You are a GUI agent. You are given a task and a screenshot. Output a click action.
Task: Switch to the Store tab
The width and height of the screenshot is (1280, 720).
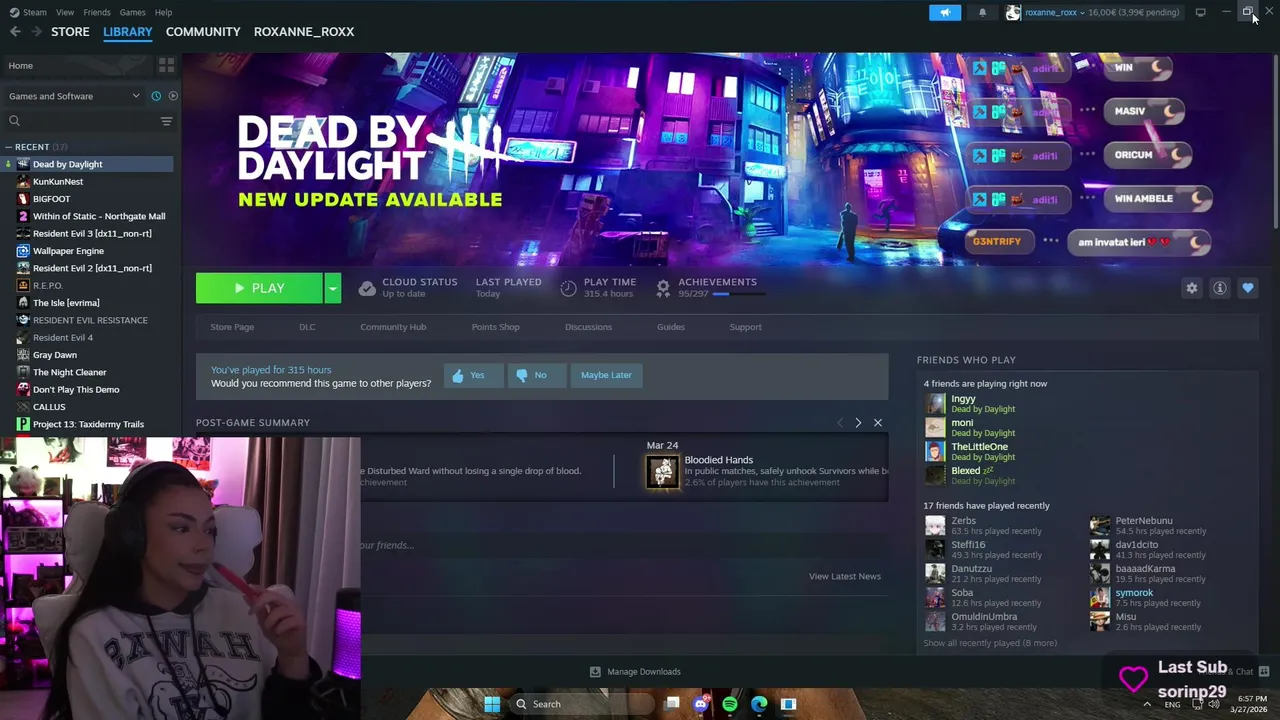tap(70, 32)
